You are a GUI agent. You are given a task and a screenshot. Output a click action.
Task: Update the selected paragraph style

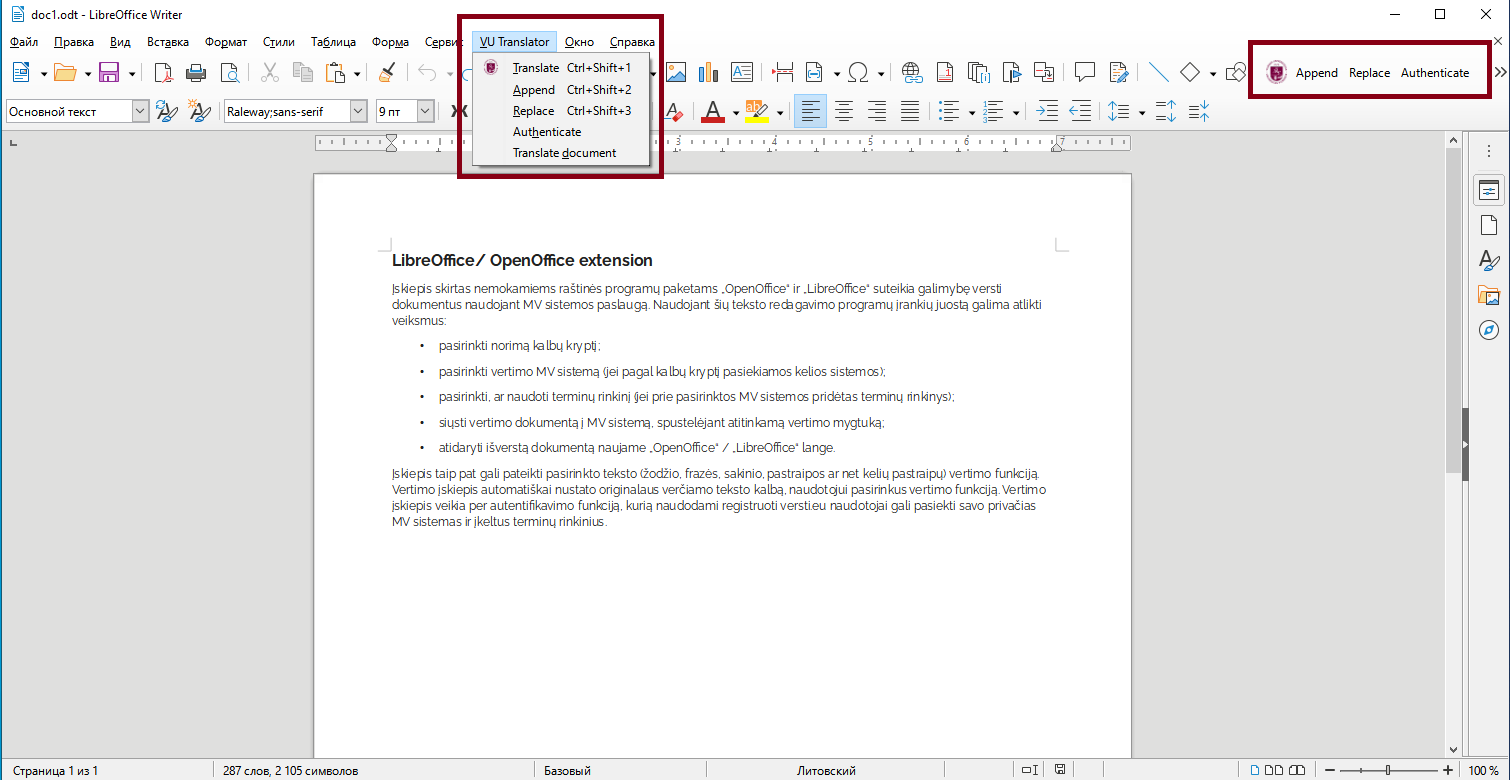167,111
